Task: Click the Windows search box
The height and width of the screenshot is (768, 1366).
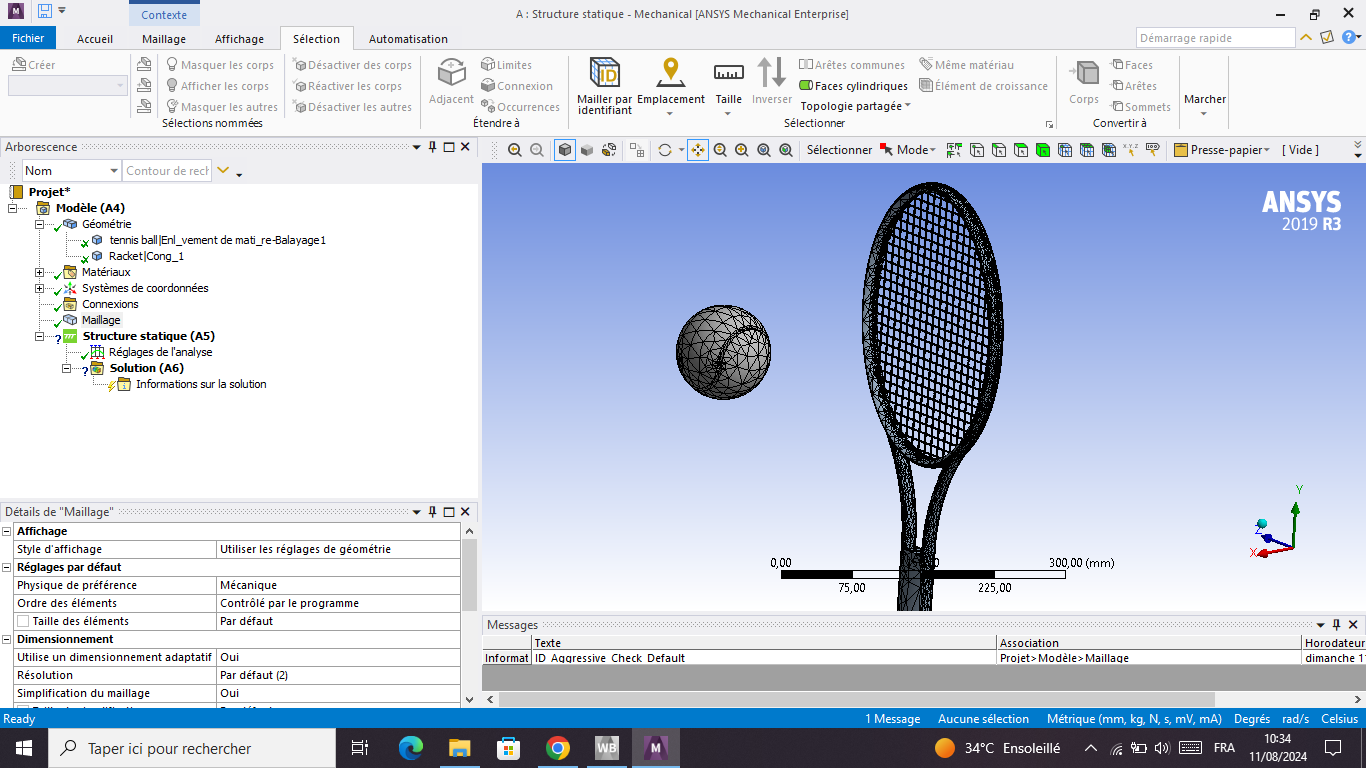Action: click(191, 748)
